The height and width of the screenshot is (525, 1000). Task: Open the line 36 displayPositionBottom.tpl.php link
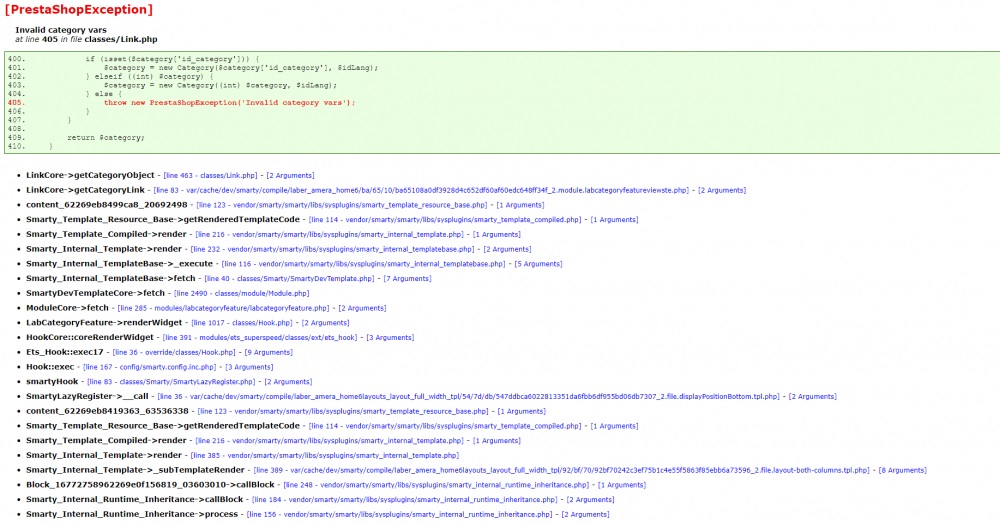click(469, 397)
